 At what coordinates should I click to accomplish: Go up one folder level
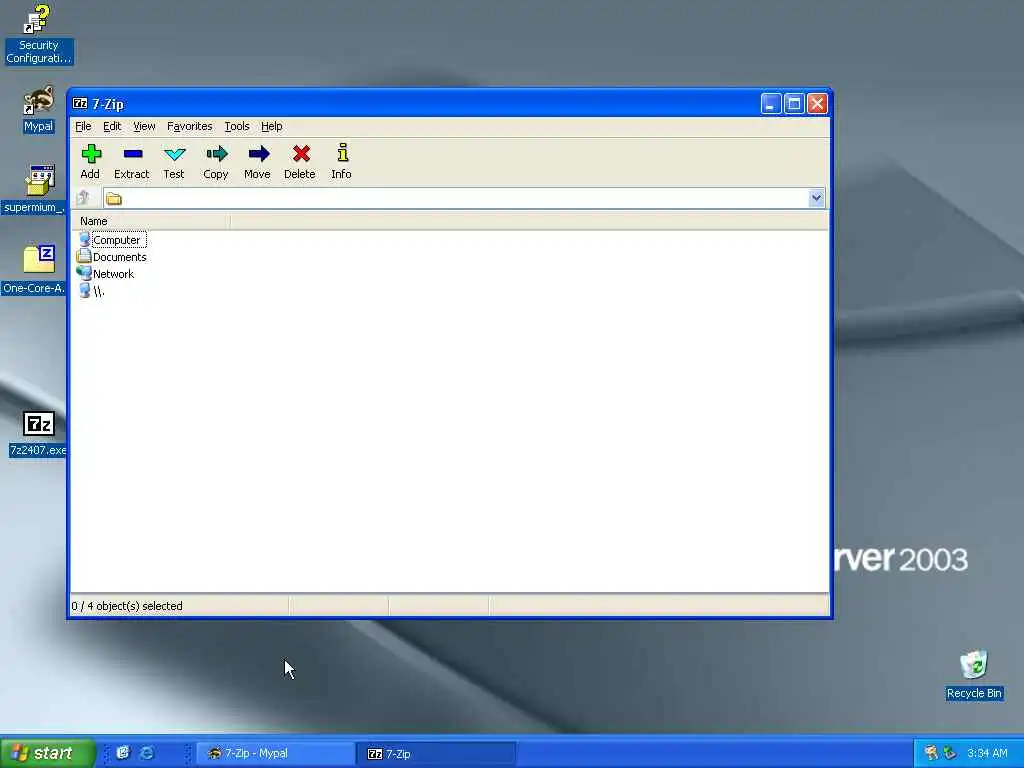tap(84, 198)
